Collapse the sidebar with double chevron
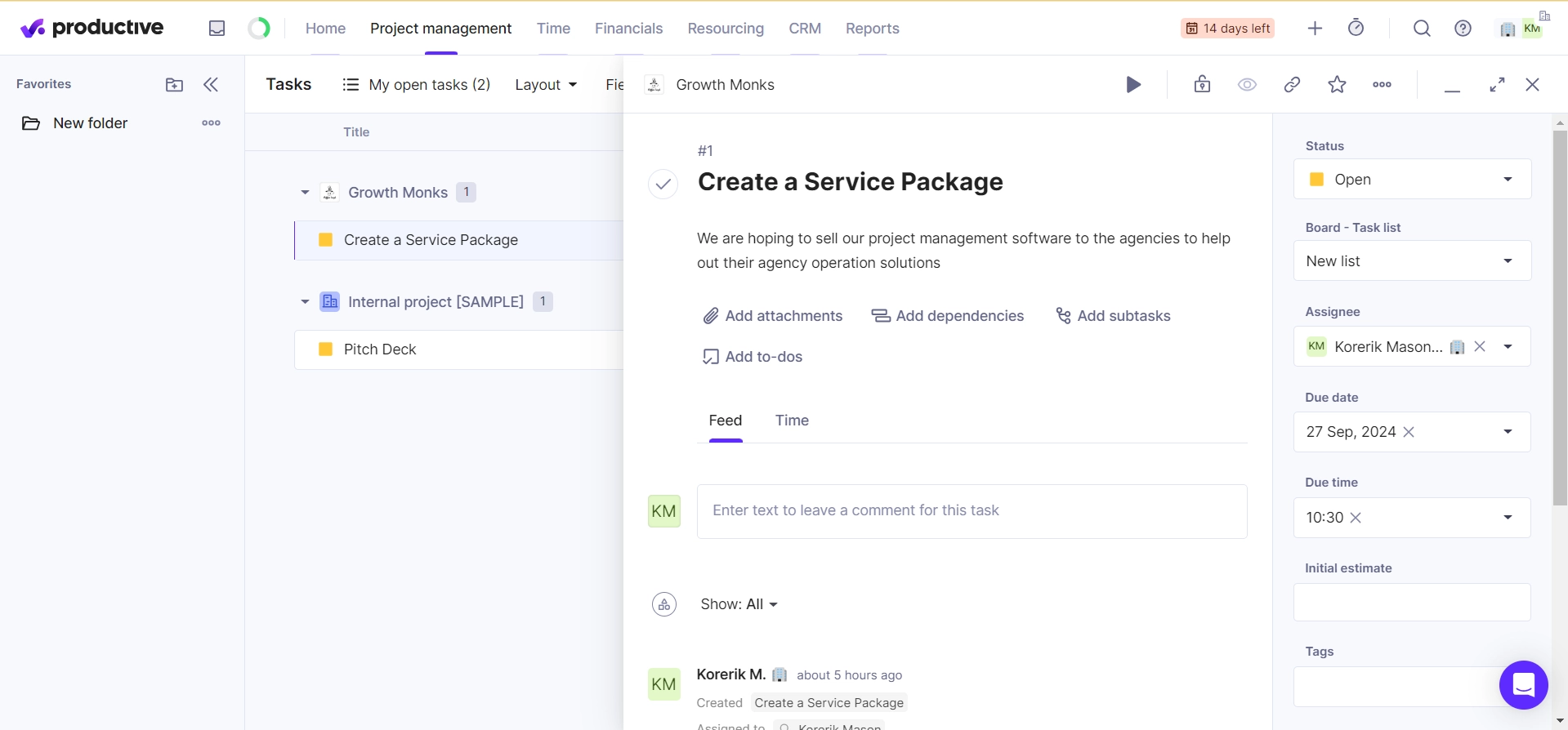This screenshot has width=1568, height=730. tap(211, 85)
